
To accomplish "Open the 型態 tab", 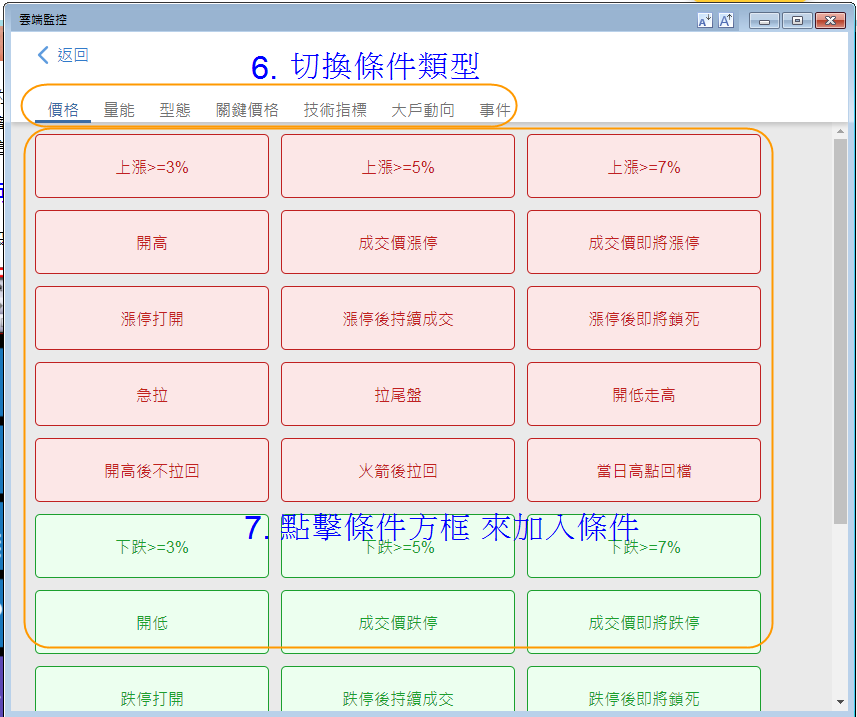I will click(175, 110).
